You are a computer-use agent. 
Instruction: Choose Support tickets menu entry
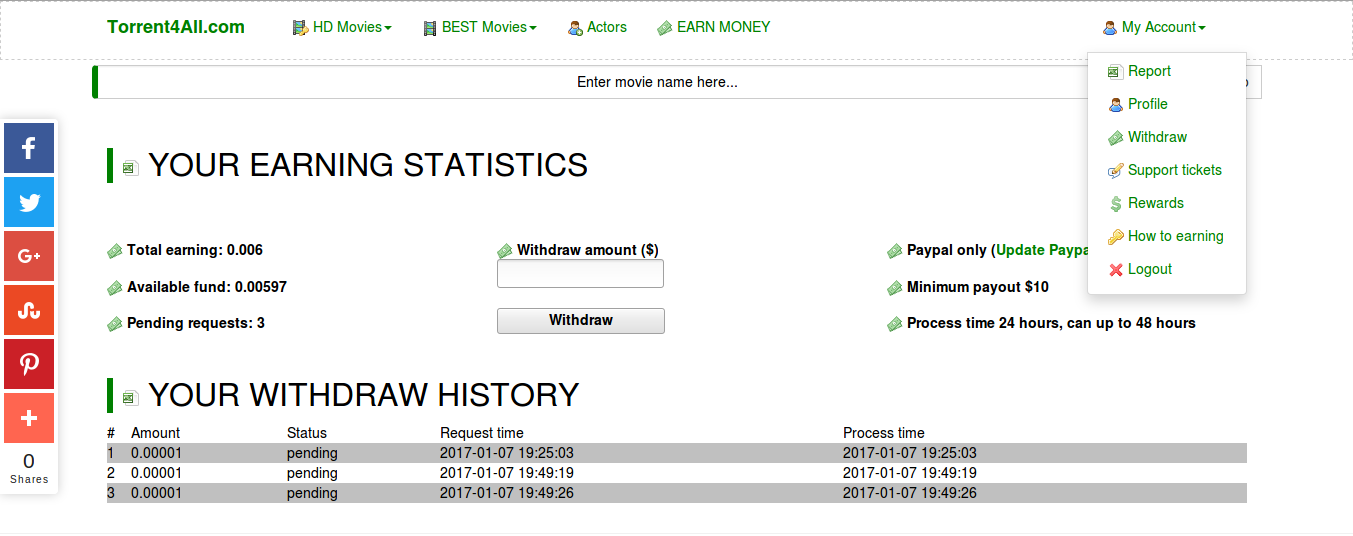(1174, 170)
